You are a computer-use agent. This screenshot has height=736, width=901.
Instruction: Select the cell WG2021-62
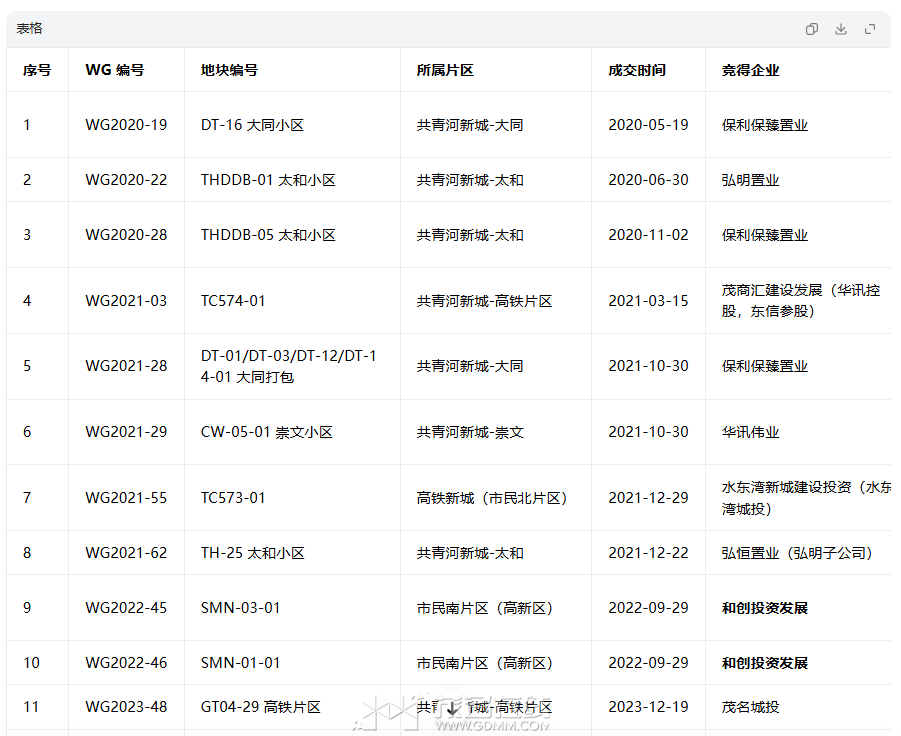tap(126, 553)
